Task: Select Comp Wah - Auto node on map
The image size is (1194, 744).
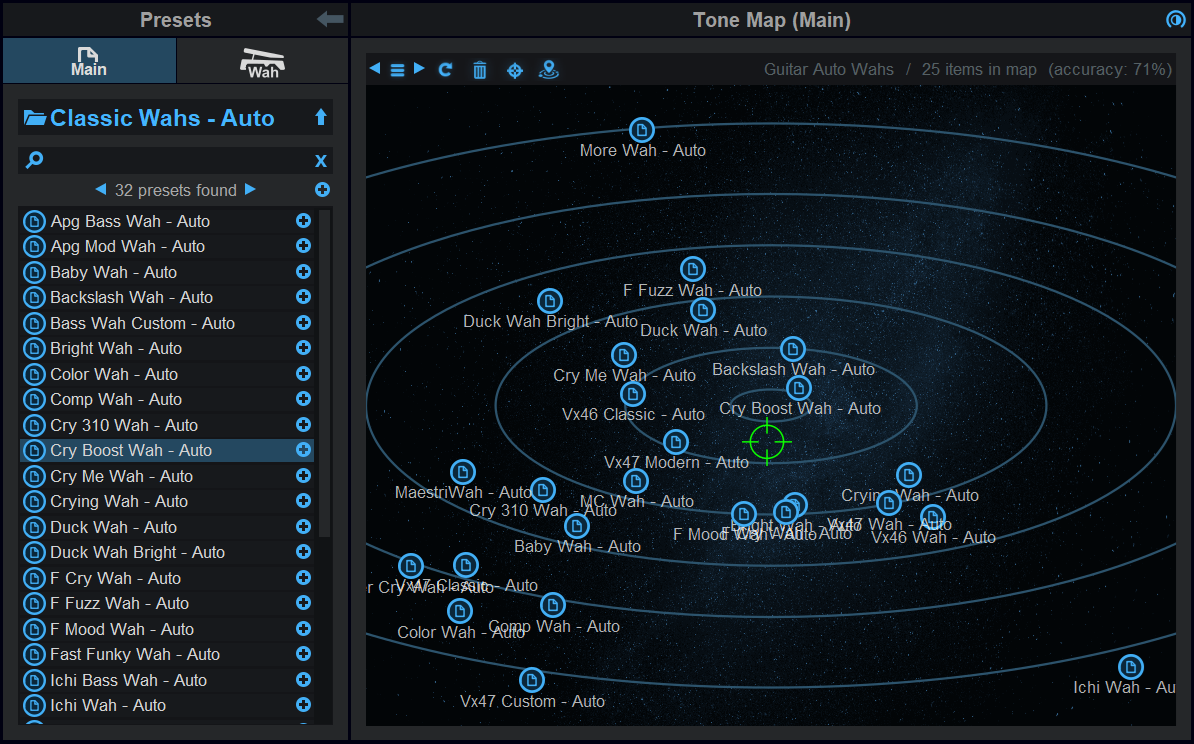Action: pos(553,605)
